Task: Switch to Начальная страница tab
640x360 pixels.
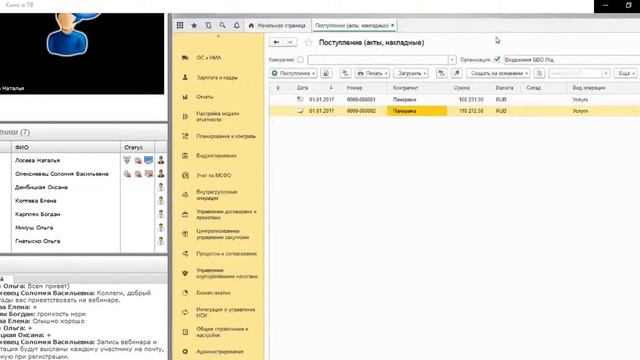Action: pyautogui.click(x=277, y=26)
